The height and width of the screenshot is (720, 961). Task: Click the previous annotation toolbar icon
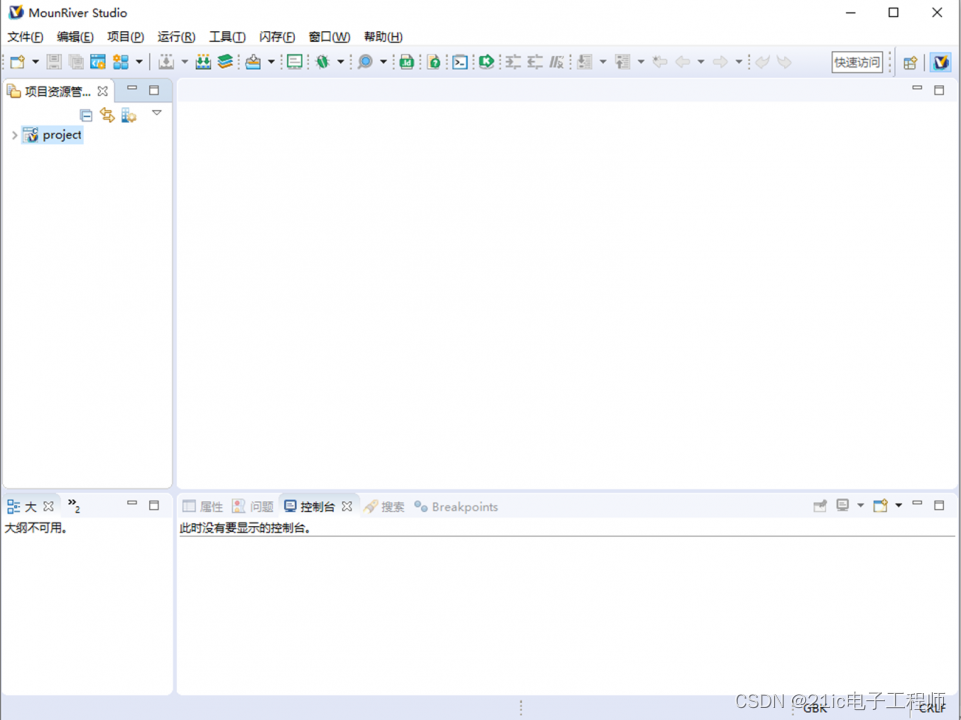[623, 62]
